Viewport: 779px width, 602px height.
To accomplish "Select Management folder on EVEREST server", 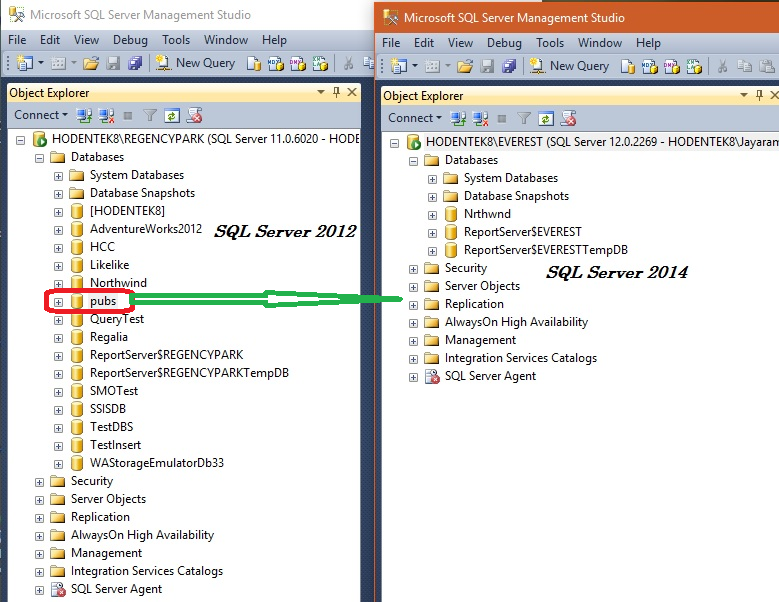I will [480, 340].
